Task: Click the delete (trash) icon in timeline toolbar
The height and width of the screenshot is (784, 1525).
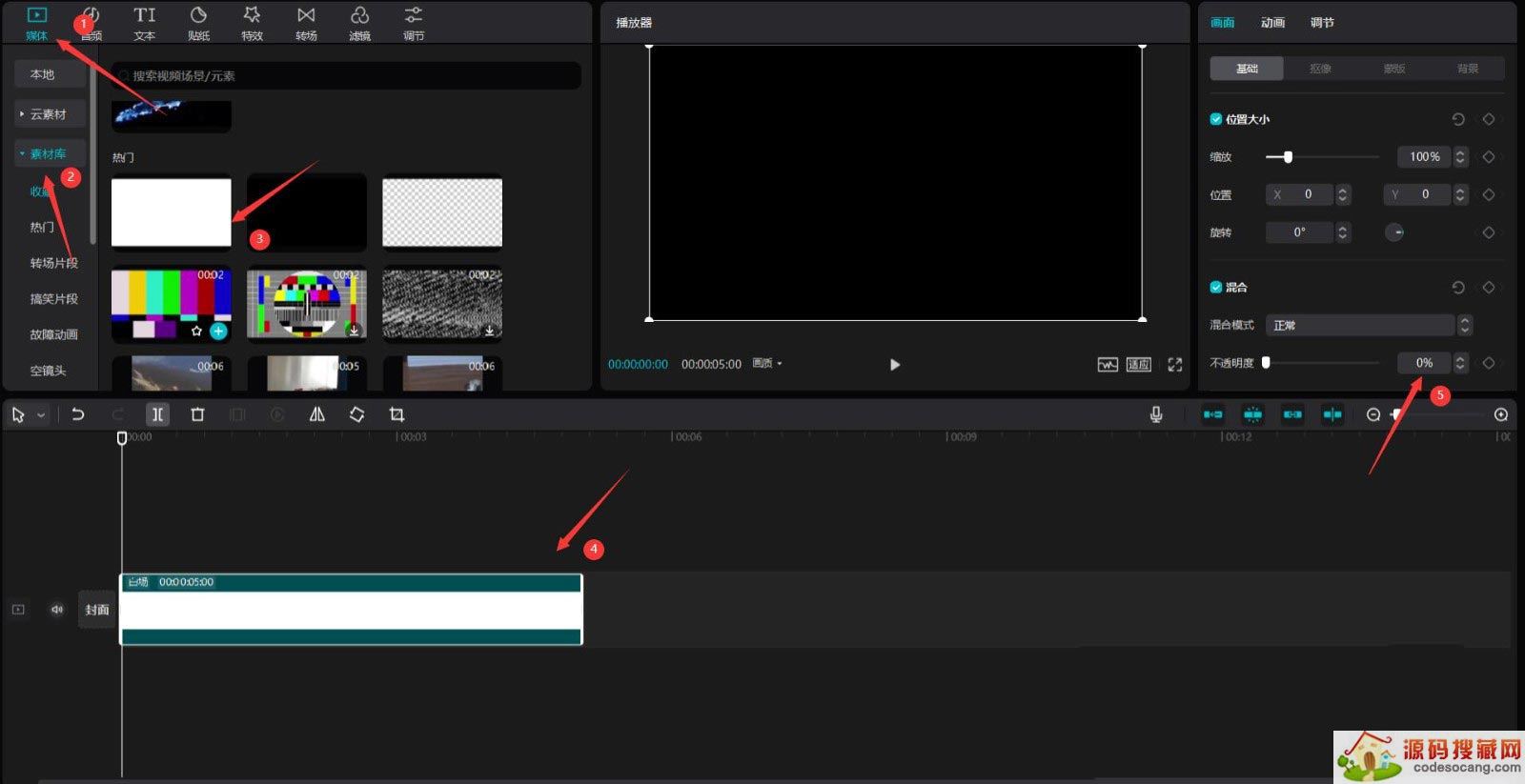Action: [x=197, y=414]
